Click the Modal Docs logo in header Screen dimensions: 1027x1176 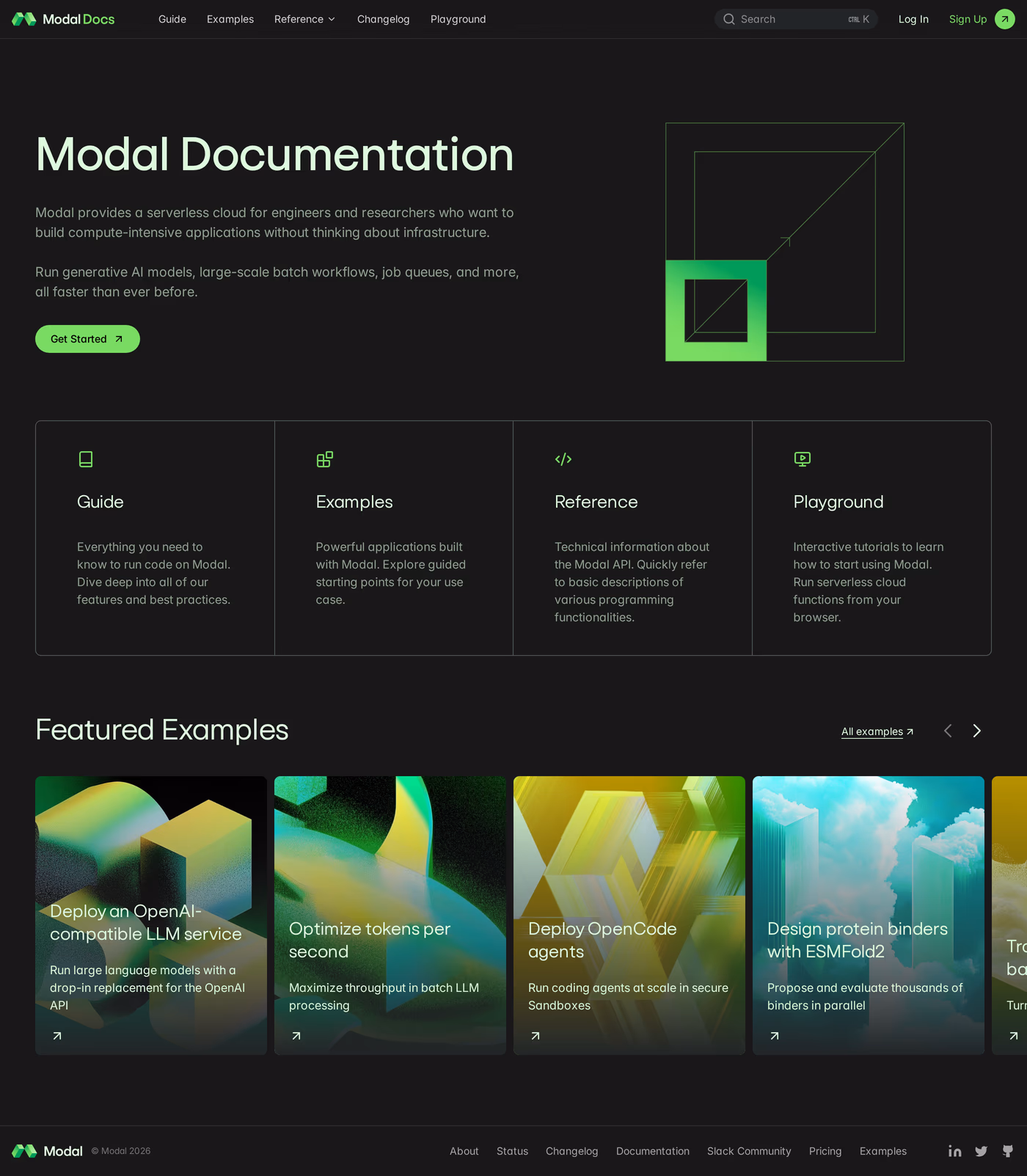tap(63, 19)
